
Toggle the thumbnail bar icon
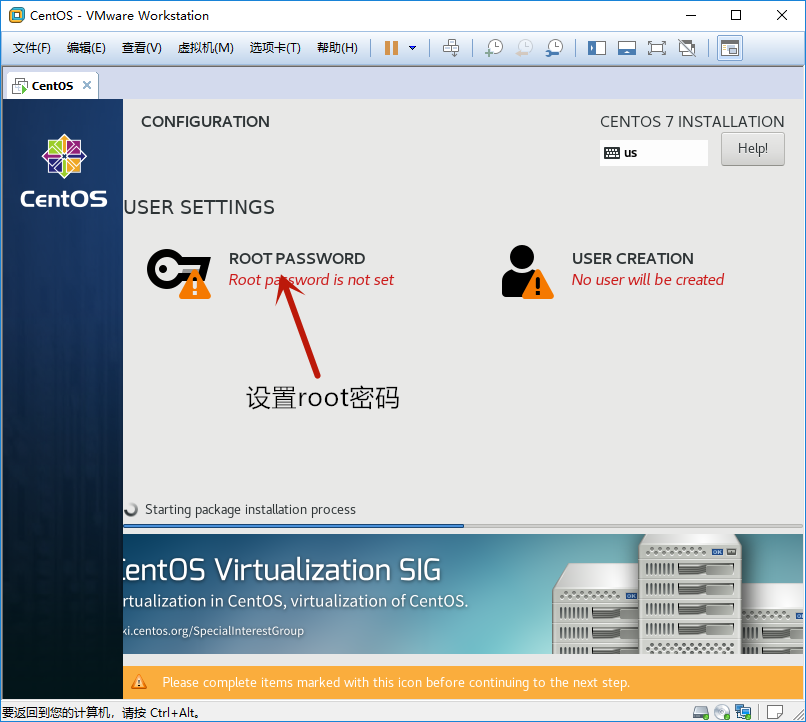coord(627,48)
